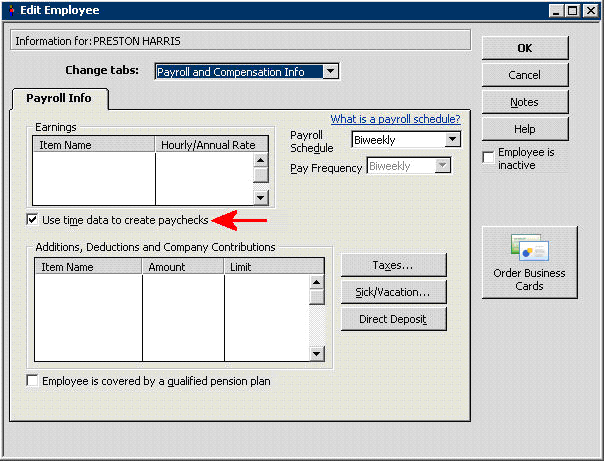Minimize the Edit Employee window
This screenshot has width=604, height=461.
(x=556, y=10)
